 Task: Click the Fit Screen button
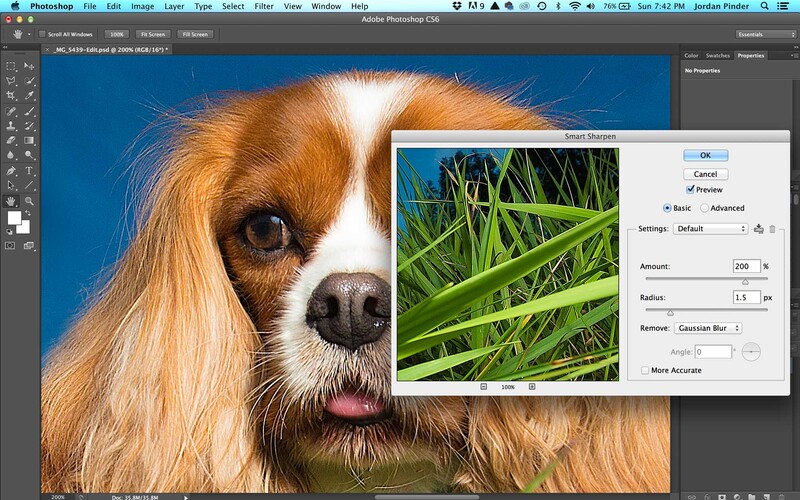click(153, 34)
